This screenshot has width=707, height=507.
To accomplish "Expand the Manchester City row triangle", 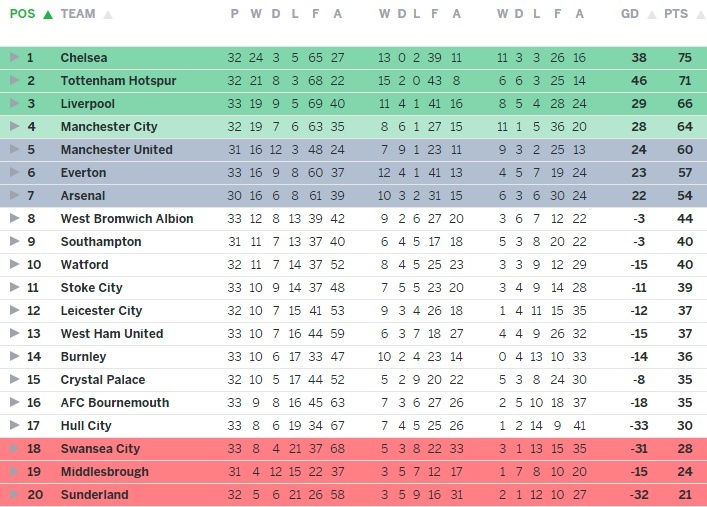I will coord(14,127).
